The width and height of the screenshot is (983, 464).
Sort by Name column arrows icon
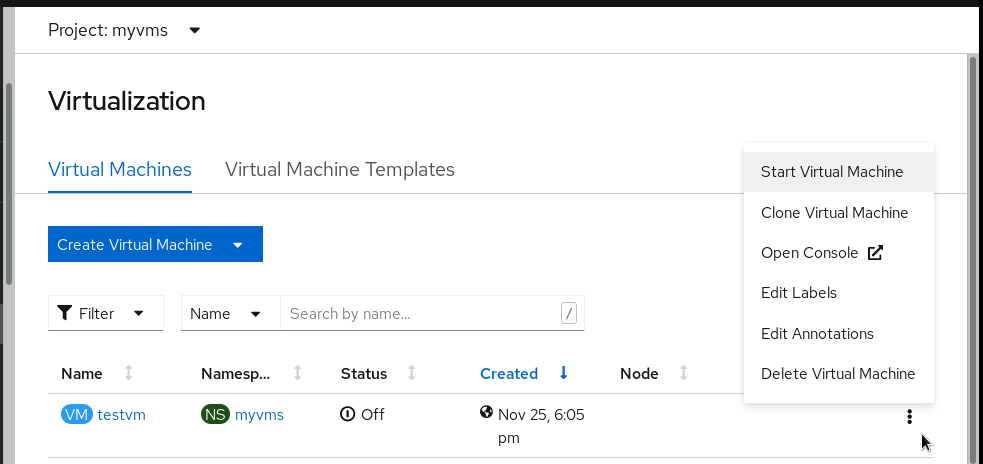128,373
